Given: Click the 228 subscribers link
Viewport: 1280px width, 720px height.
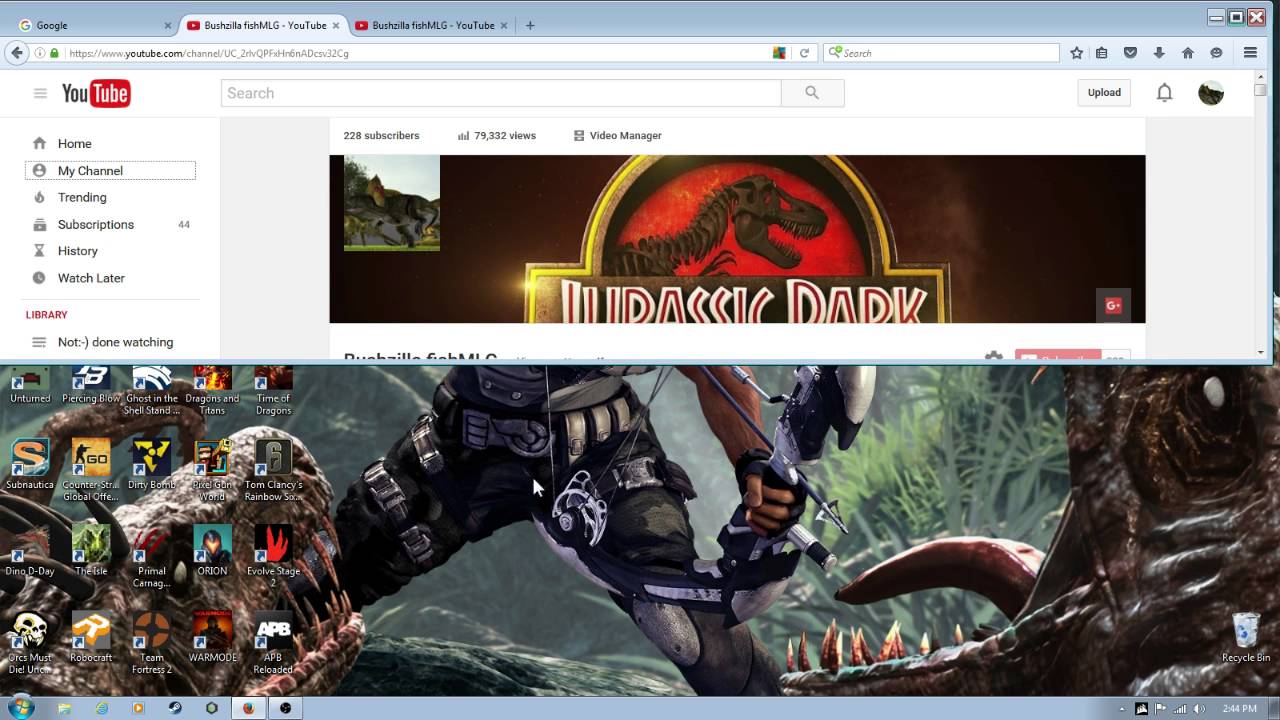Looking at the screenshot, I should point(381,136).
